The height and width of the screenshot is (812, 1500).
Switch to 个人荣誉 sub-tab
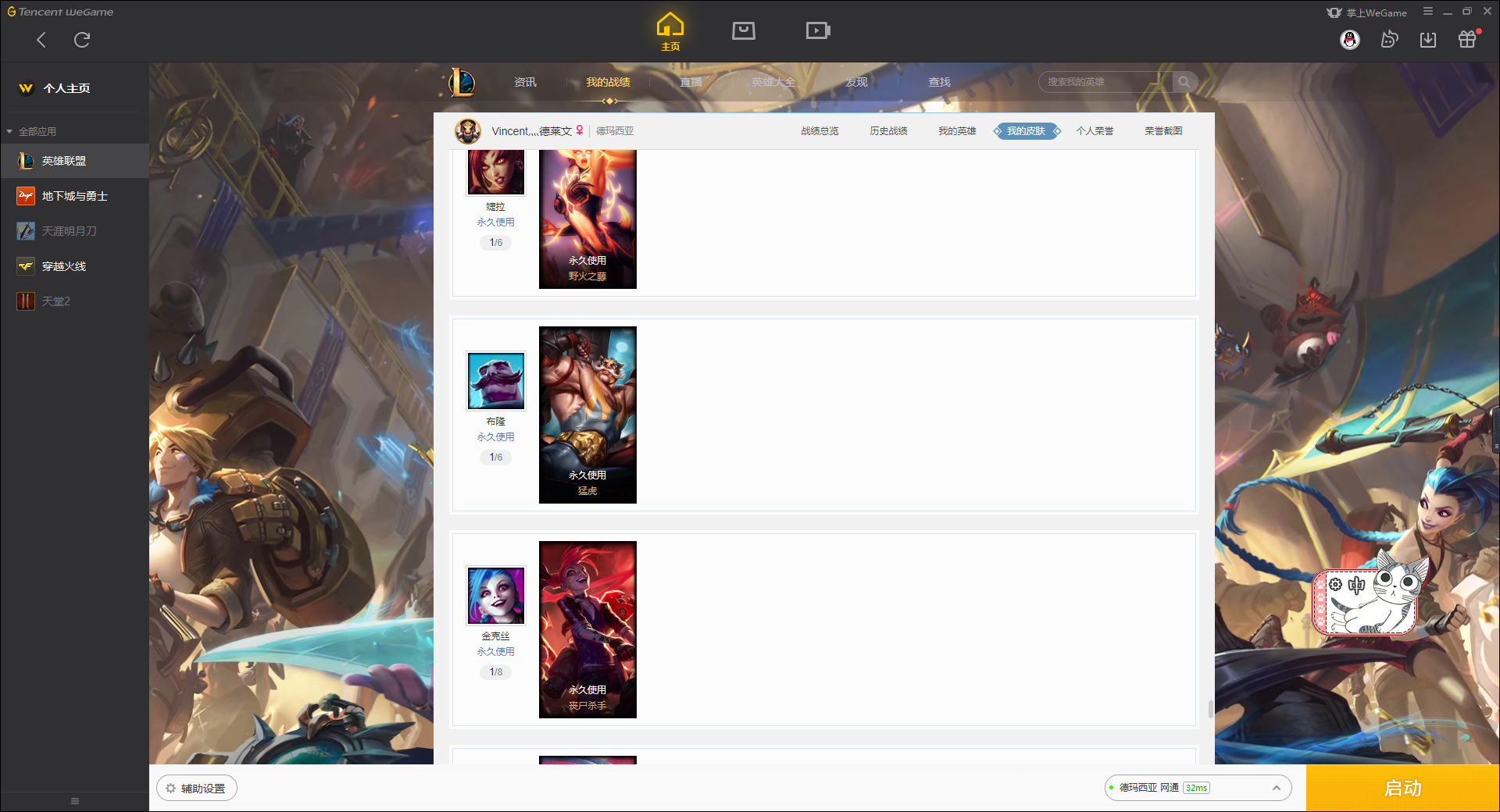1095,131
